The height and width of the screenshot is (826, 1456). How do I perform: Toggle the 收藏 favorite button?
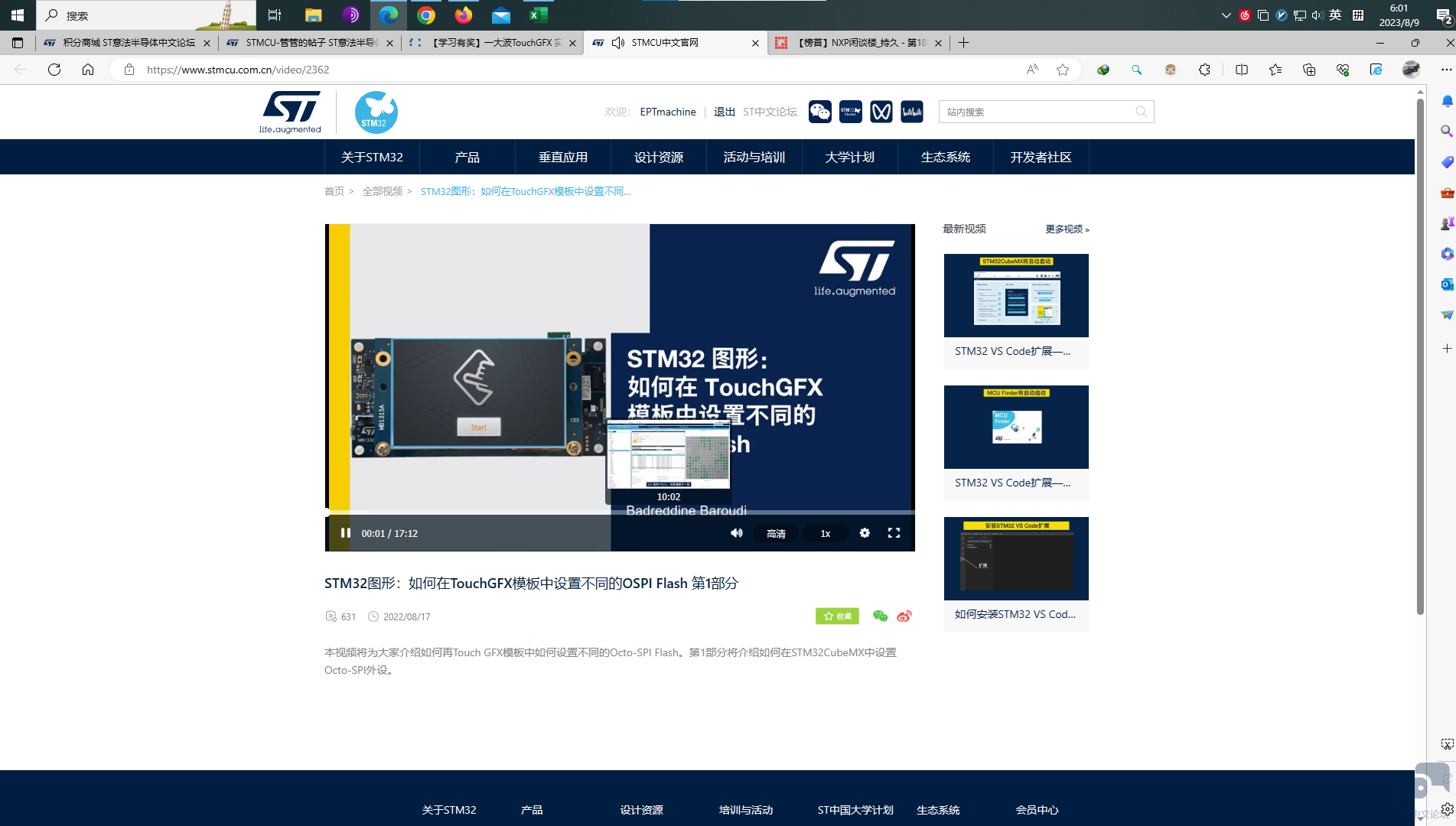(837, 616)
